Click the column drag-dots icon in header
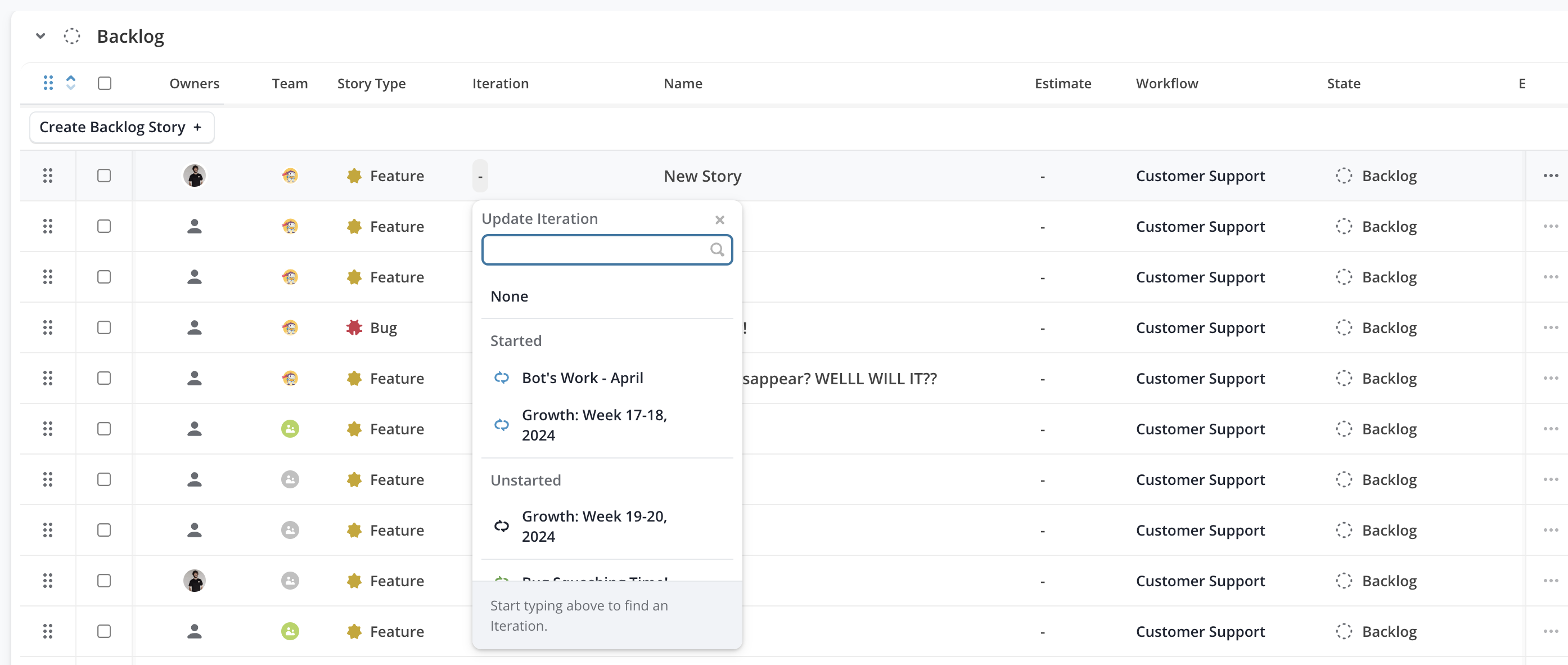Viewport: 1568px width, 665px height. coord(48,83)
